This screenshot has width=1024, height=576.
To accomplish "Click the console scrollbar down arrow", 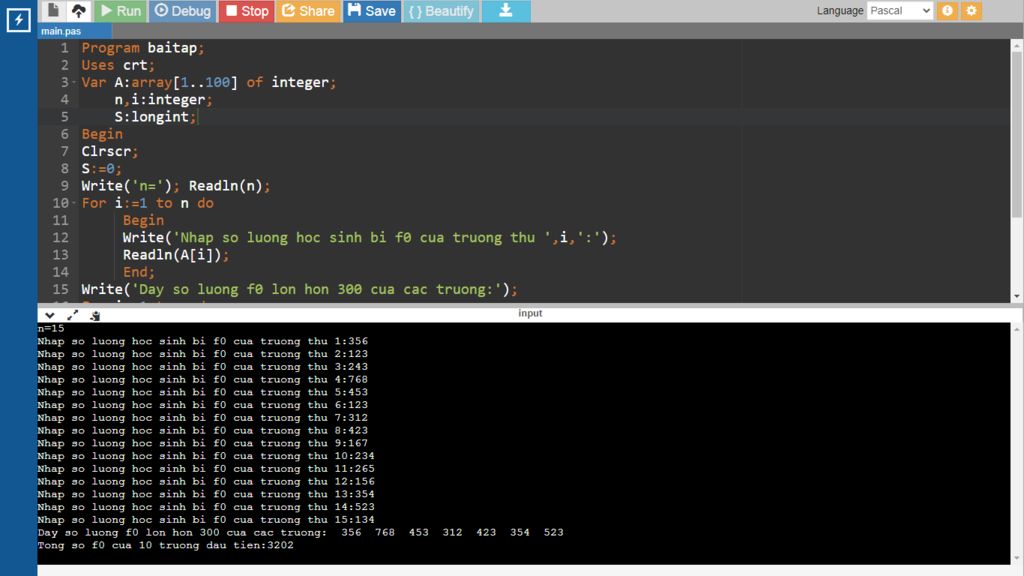I will [x=1017, y=558].
